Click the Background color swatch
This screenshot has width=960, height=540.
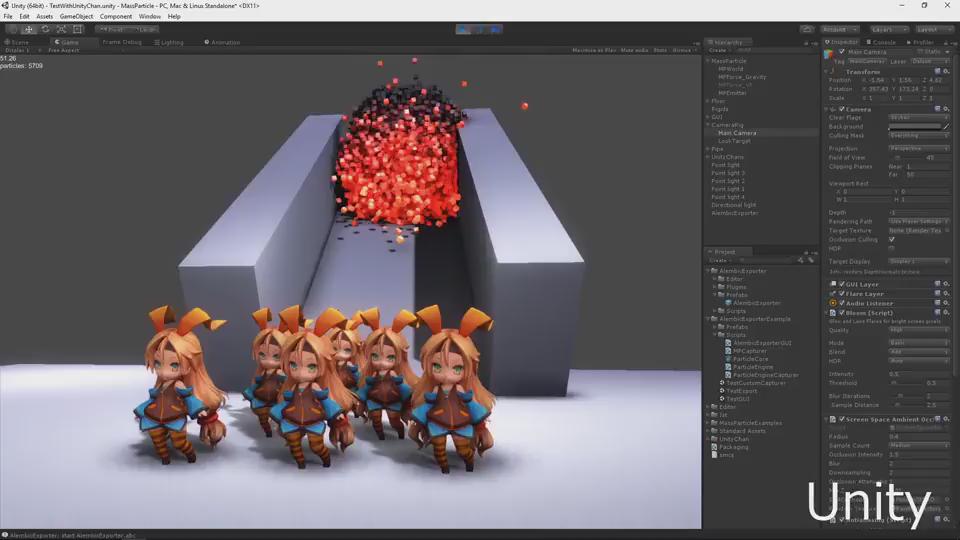[x=915, y=126]
